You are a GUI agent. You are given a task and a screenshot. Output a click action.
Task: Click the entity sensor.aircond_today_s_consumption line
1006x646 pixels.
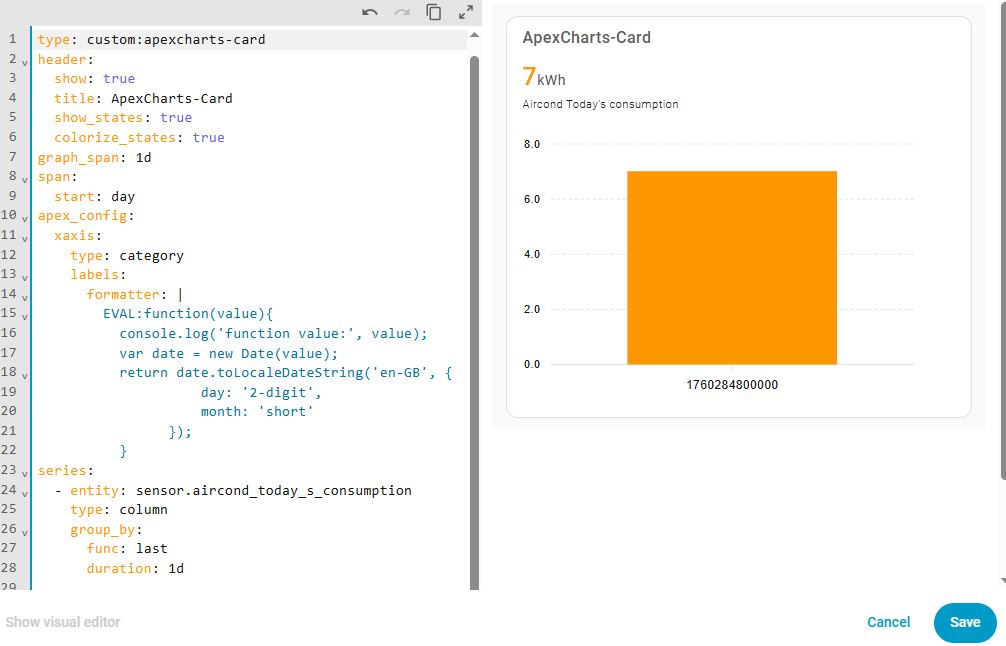click(233, 491)
